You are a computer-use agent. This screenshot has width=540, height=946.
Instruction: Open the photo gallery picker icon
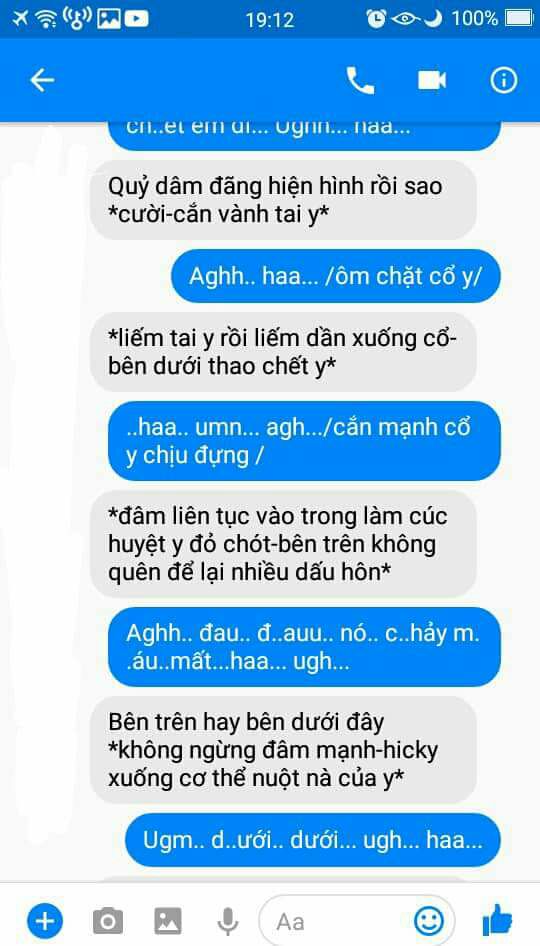point(168,921)
